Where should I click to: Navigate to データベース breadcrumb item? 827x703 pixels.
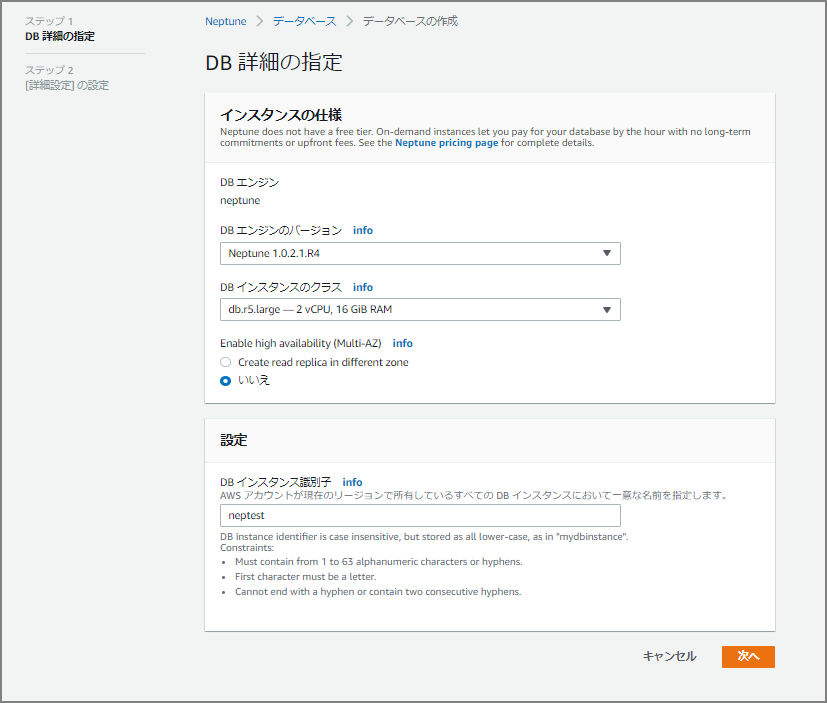click(x=303, y=21)
